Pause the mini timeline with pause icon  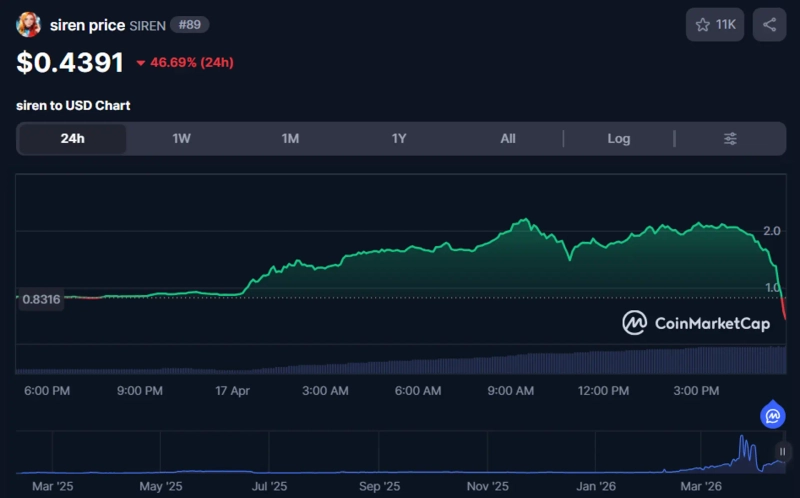[782, 452]
